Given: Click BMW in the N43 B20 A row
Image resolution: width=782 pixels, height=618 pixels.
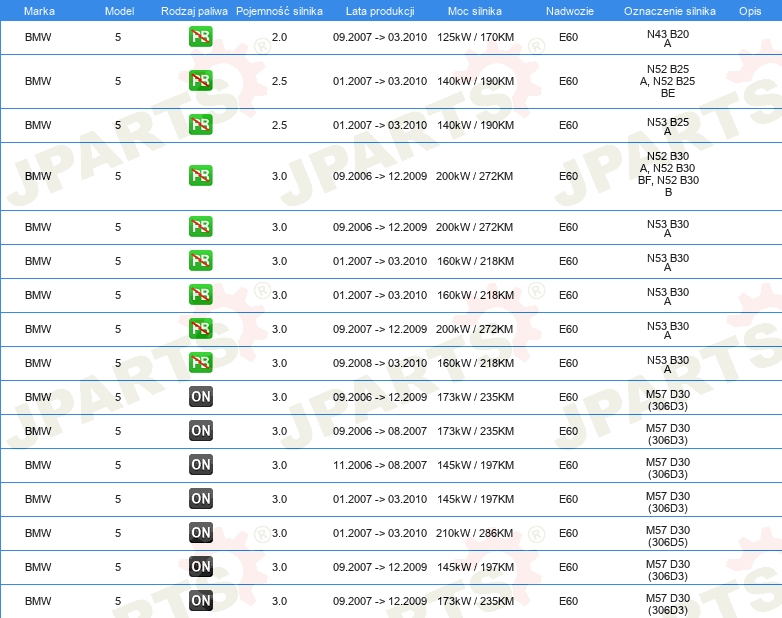Looking at the screenshot, I should 38,37.
